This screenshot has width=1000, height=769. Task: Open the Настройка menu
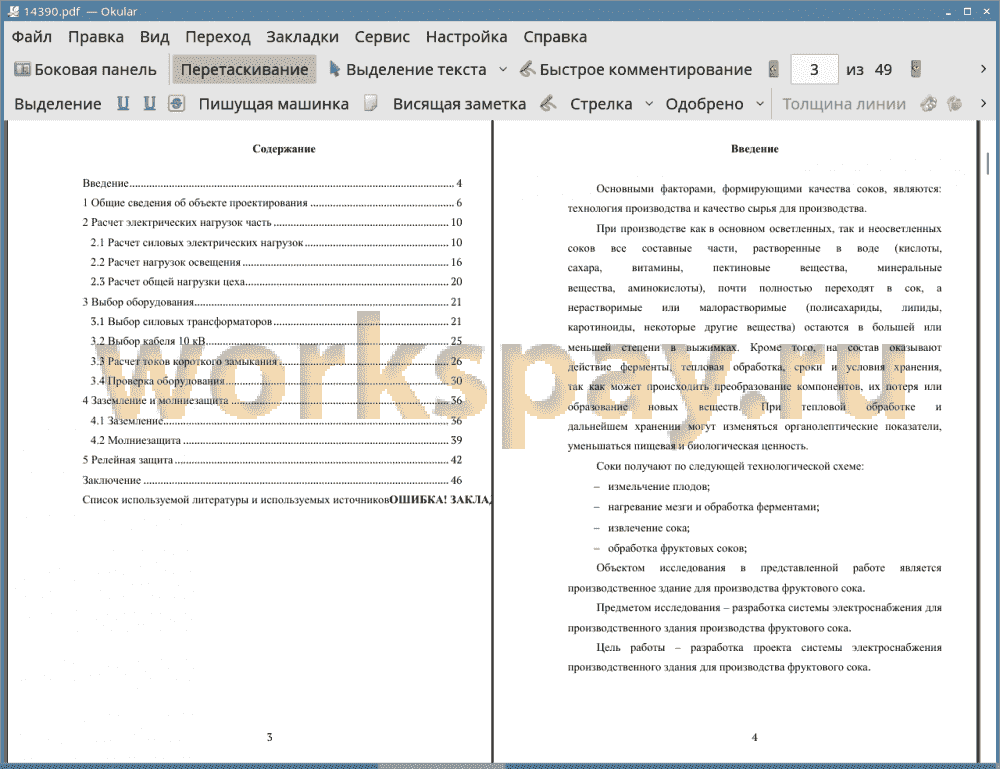466,37
